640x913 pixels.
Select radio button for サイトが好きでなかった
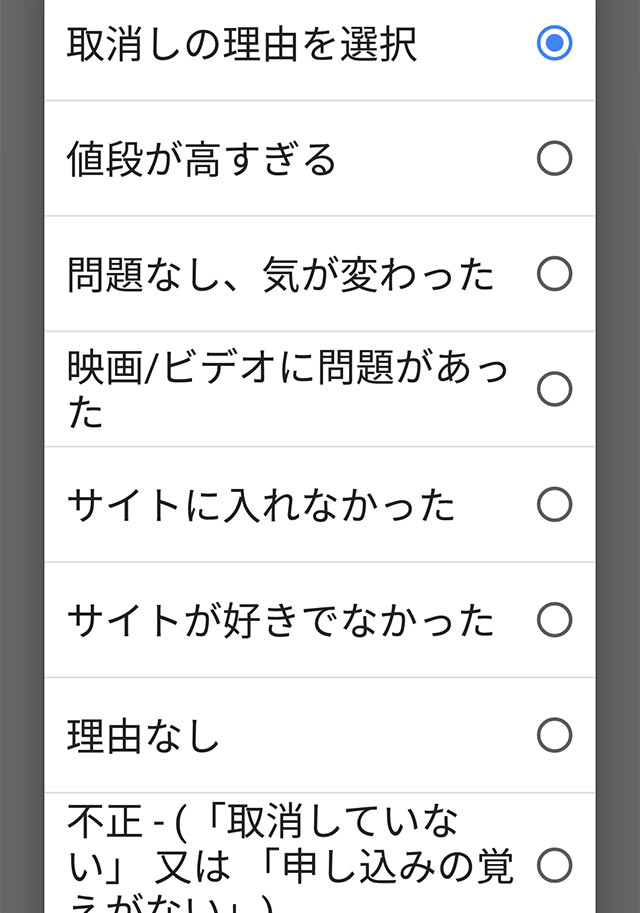tap(554, 619)
